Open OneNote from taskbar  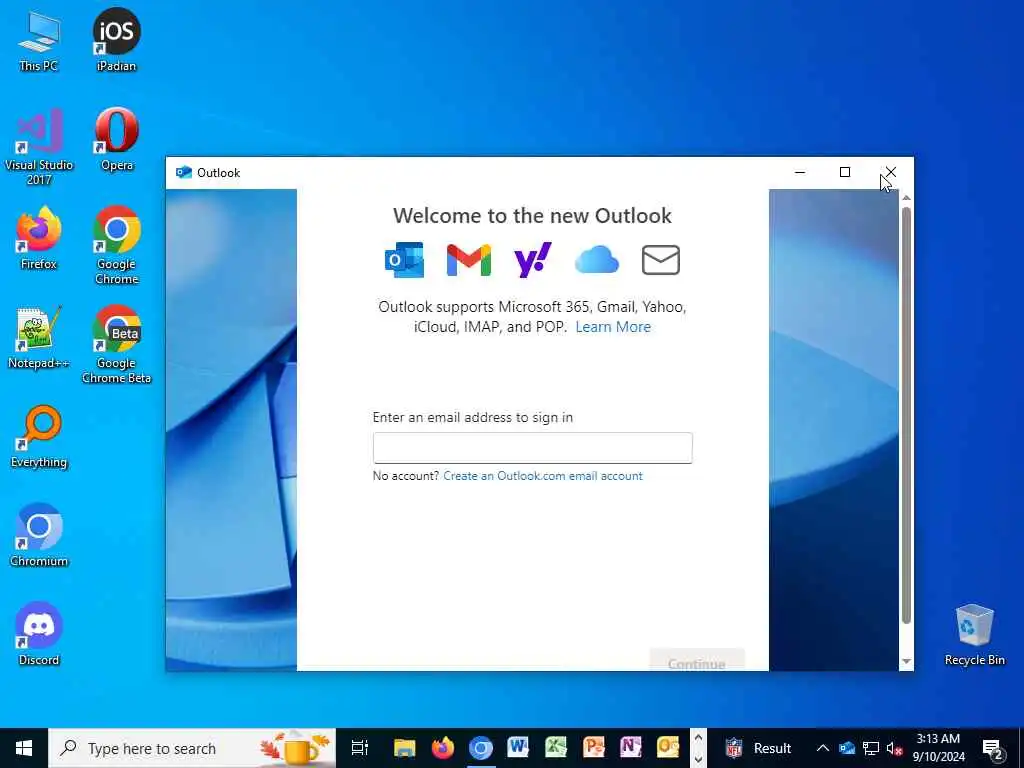630,748
